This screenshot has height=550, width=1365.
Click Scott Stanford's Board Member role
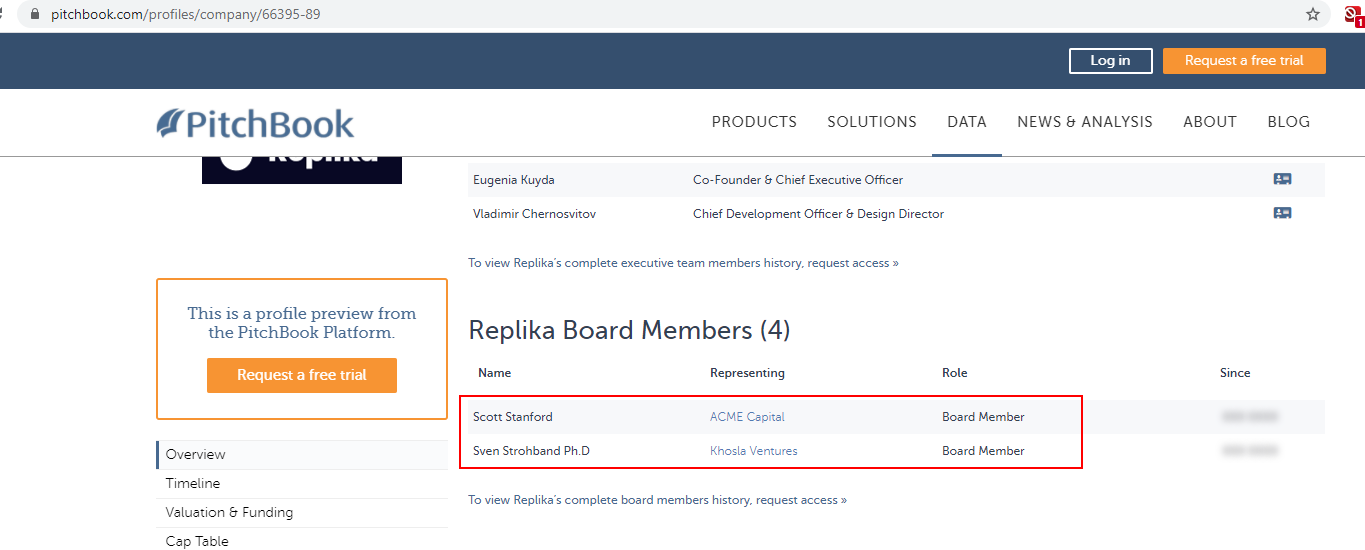point(983,417)
